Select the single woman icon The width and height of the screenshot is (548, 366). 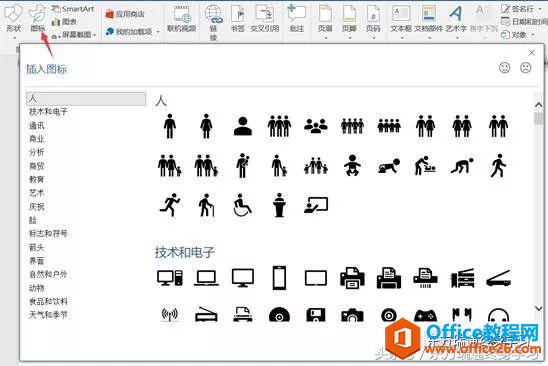[x=206, y=126]
